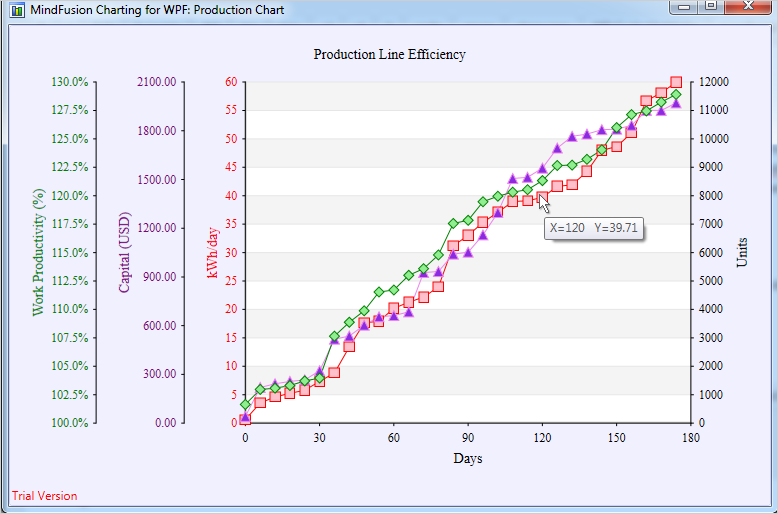
Task: Click the 1800.00 capital tick label
Action: coord(157,130)
